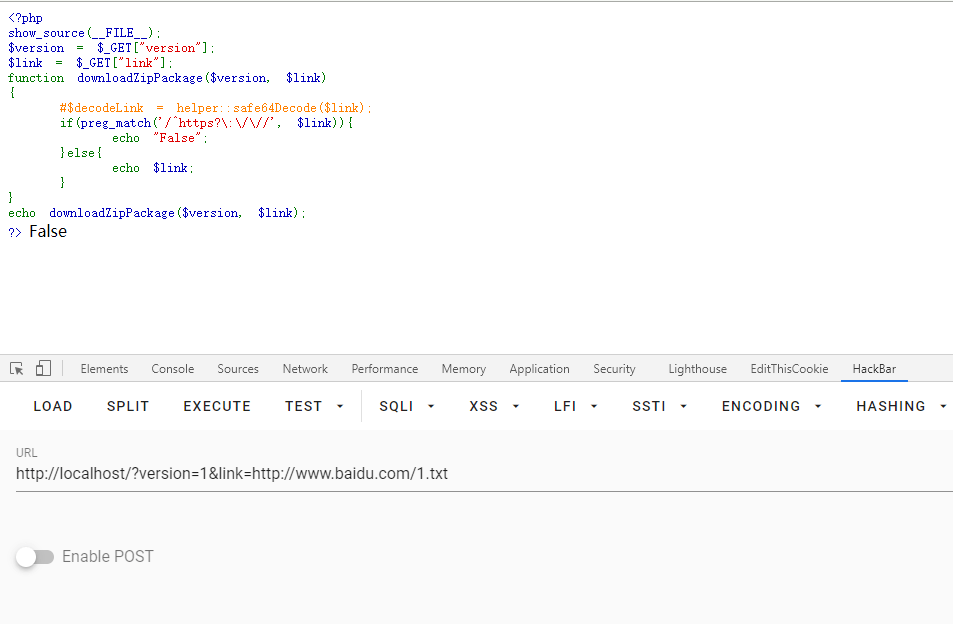Enable the POST toggle switch

[x=35, y=557]
